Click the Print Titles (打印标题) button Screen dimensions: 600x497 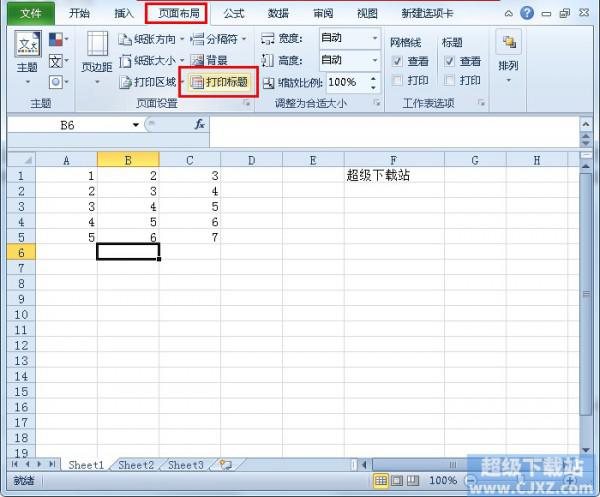pos(219,82)
